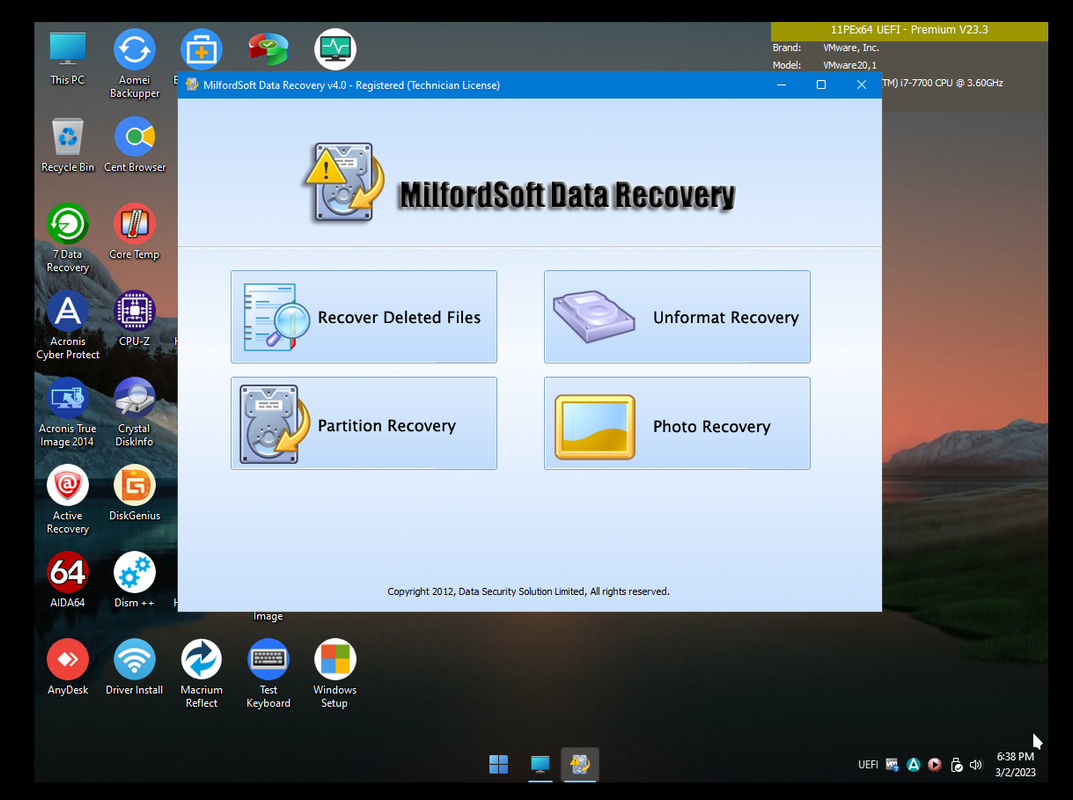This screenshot has width=1073, height=800.
Task: Open Photo Recovery option
Action: 677,424
